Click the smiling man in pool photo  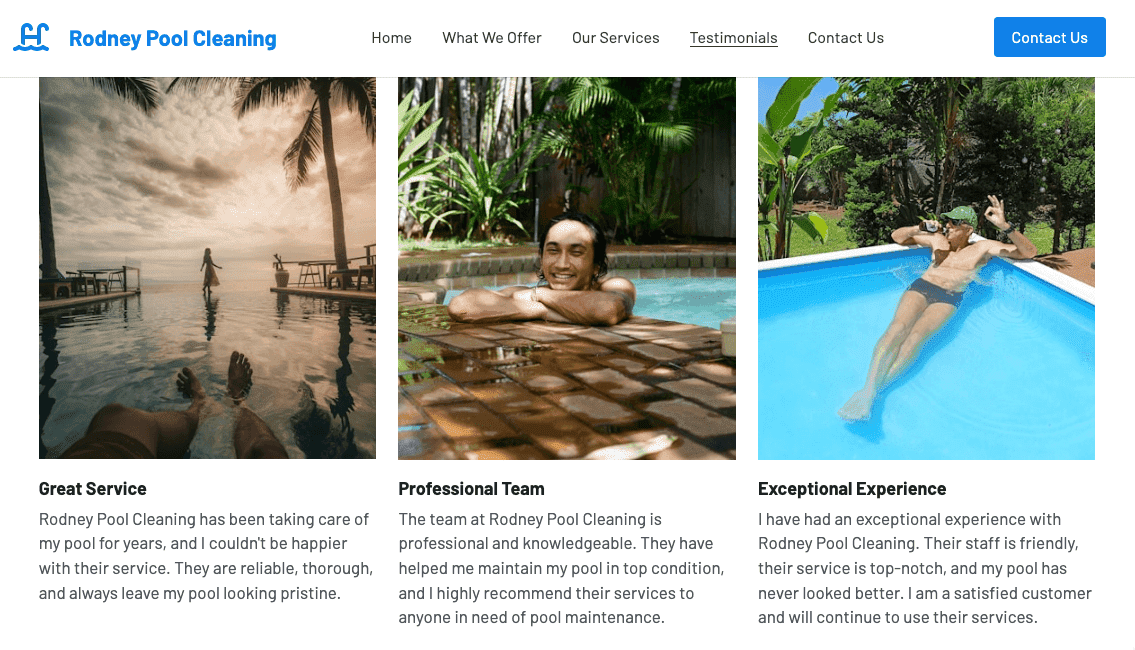coord(566,265)
